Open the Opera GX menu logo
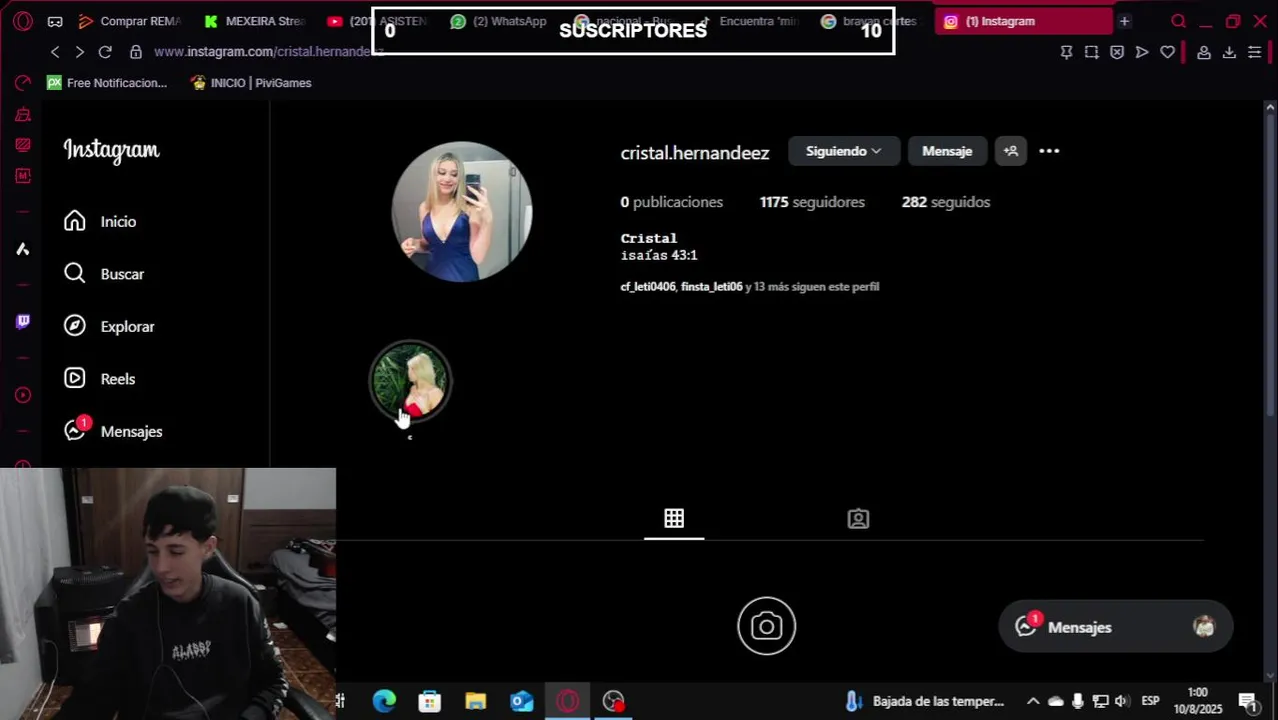The height and width of the screenshot is (720, 1278). click(x=22, y=21)
